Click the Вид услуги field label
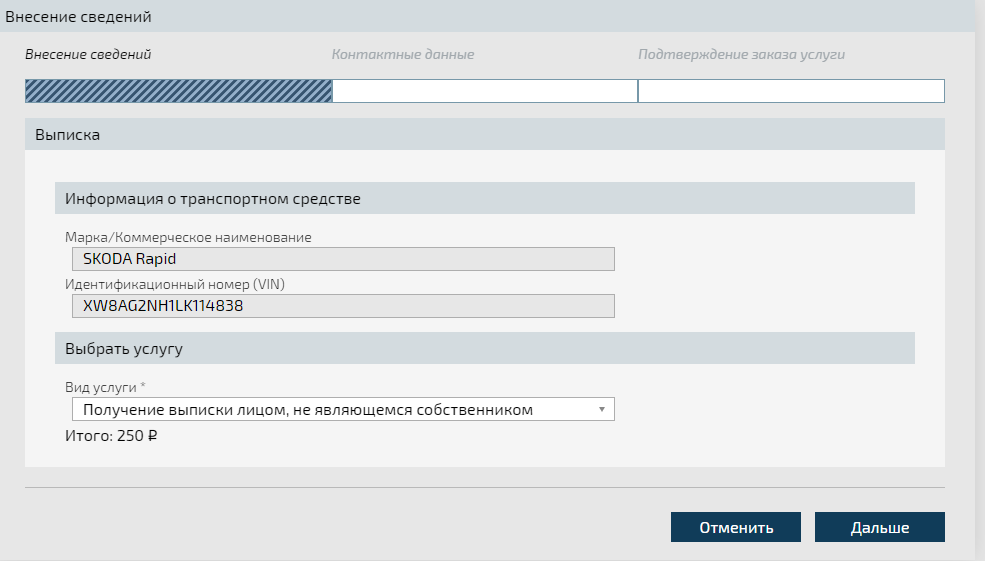Screen dimensions: 985x561 point(102,386)
